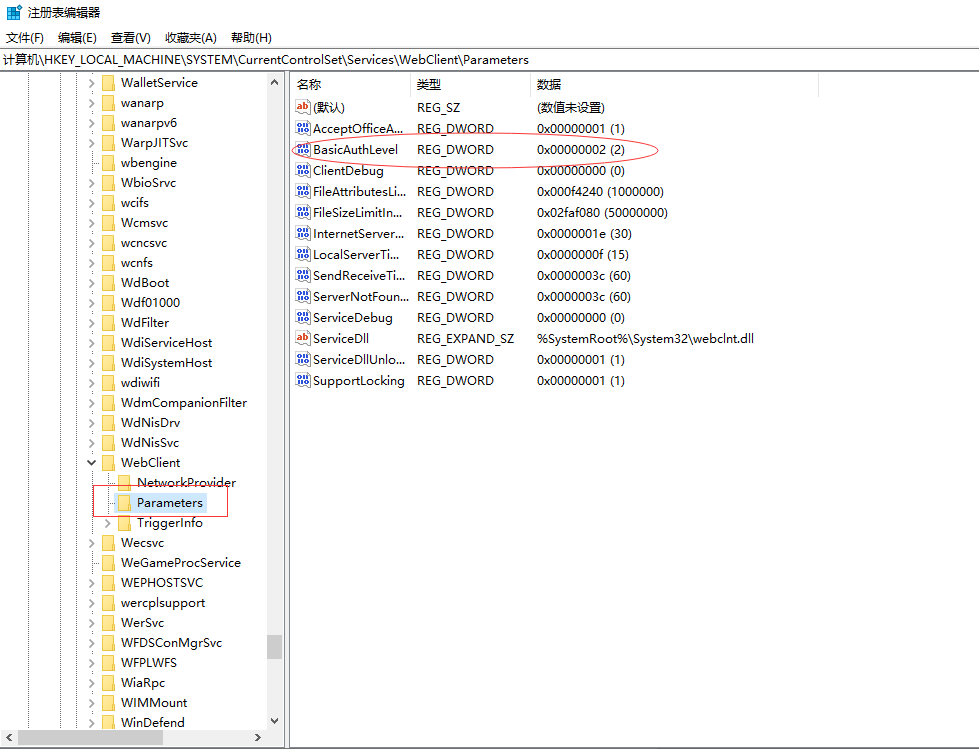
Task: Select the ClientDebug value icon
Action: tap(303, 171)
